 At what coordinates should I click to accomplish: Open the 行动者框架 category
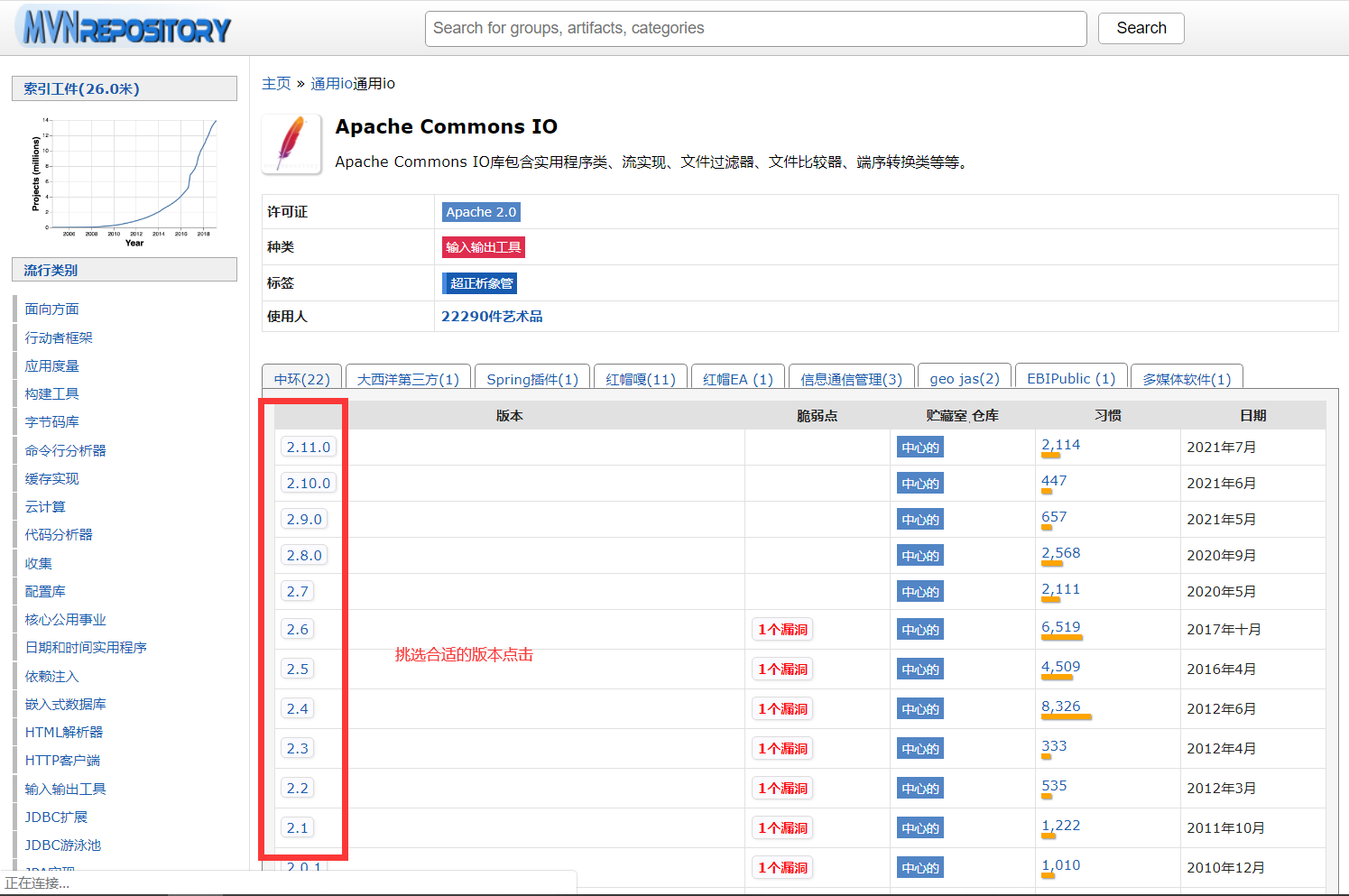pos(59,337)
